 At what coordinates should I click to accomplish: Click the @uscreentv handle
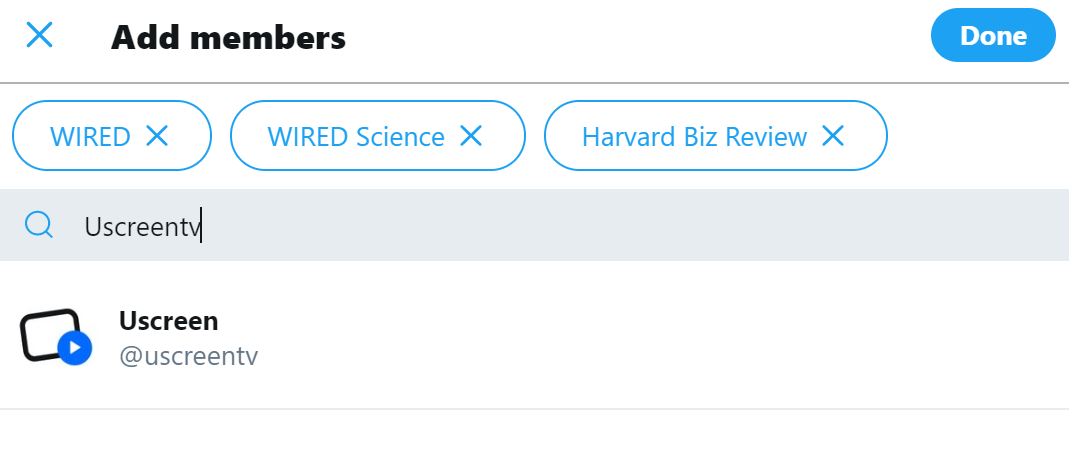pyautogui.click(x=189, y=356)
